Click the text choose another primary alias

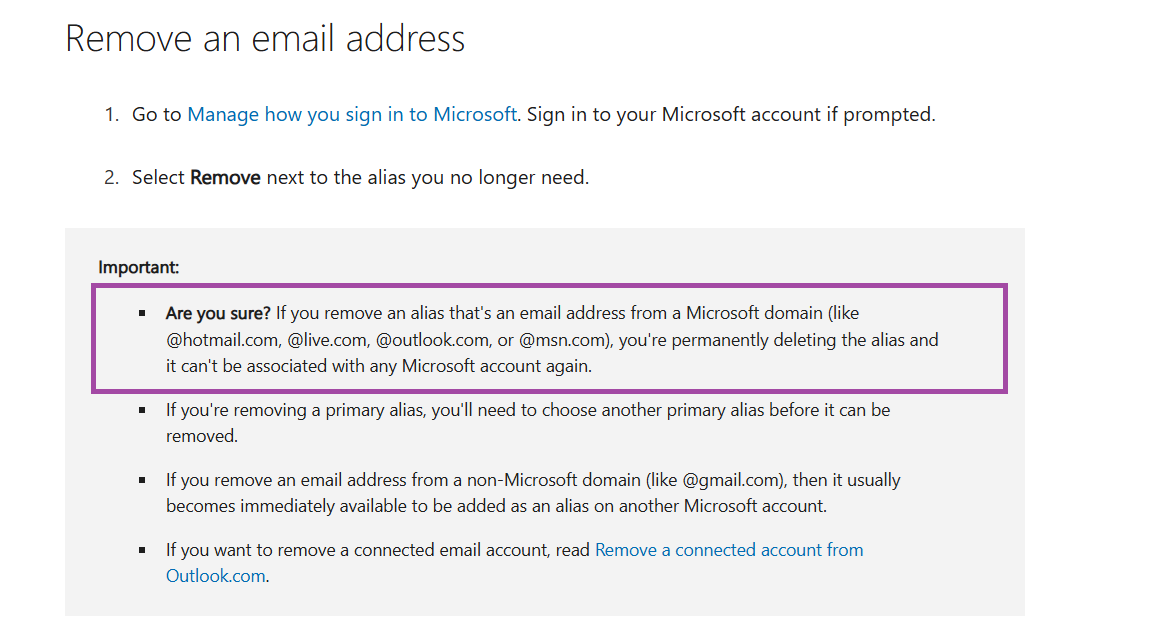tap(666, 410)
